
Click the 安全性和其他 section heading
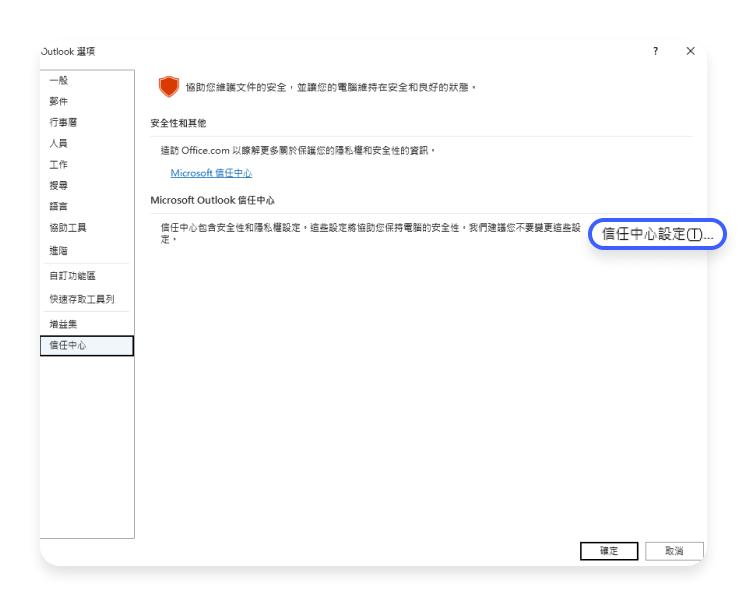[x=178, y=123]
